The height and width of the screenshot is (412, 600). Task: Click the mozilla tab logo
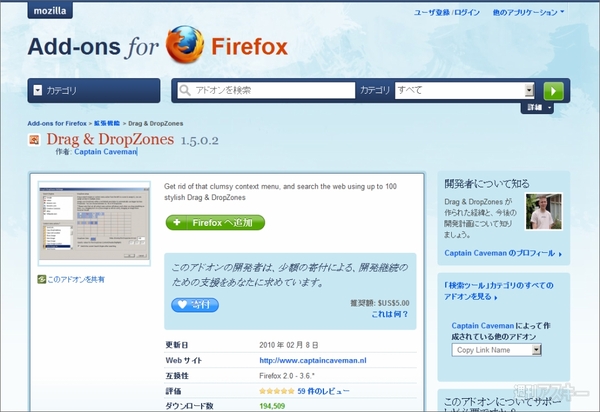[50, 10]
